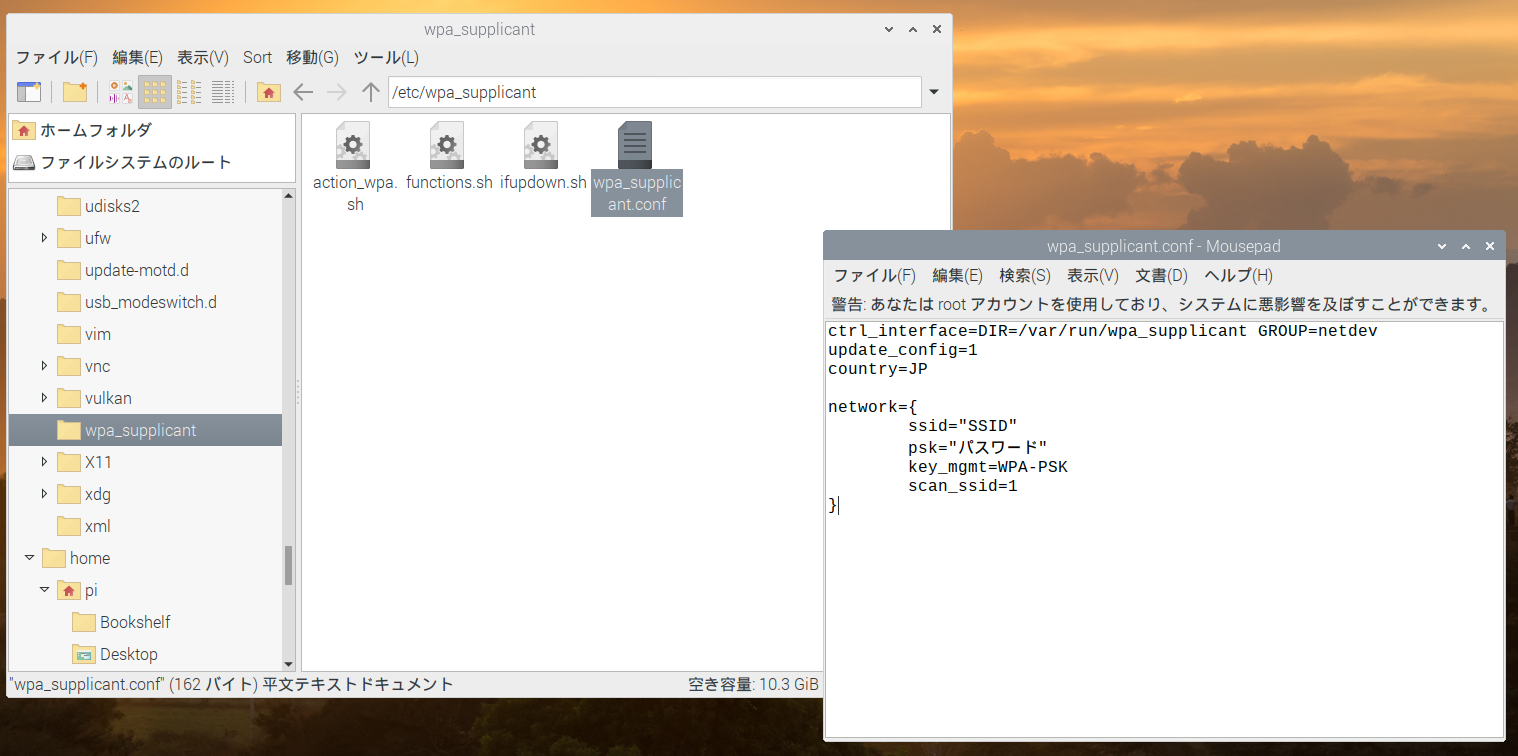Collapse the home folder node
Screen dimensions: 1518x756
point(29,558)
